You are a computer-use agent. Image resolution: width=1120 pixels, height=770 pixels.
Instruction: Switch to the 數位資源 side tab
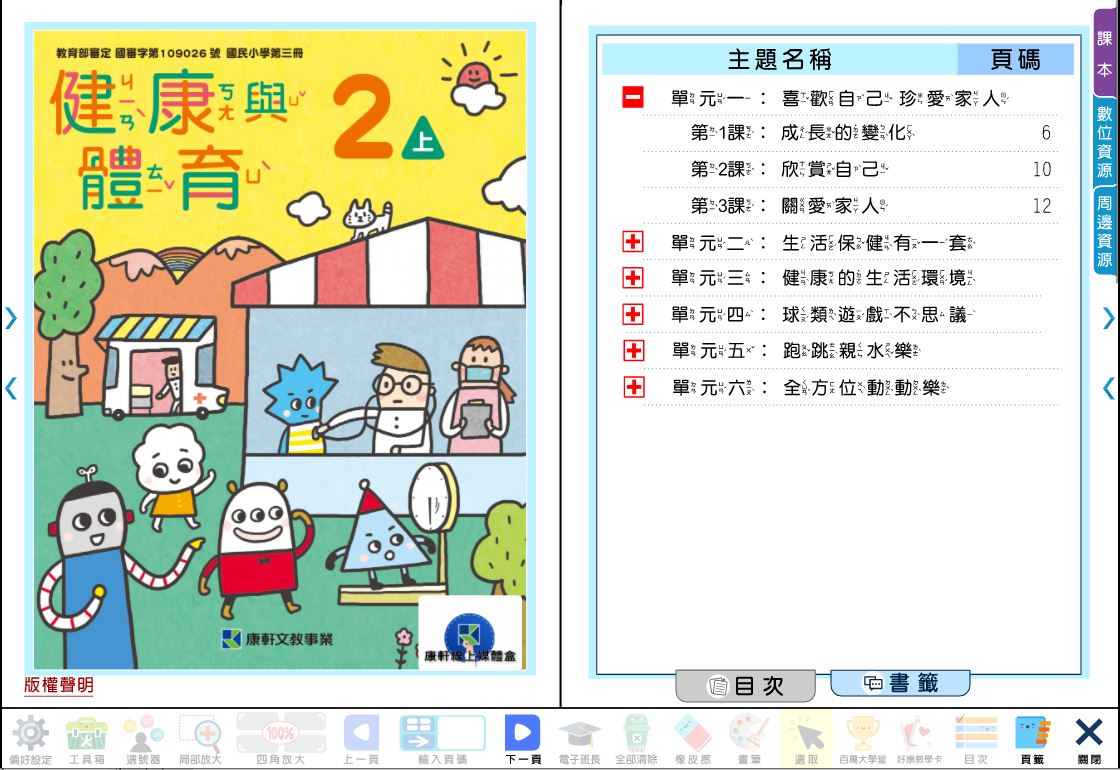tap(1104, 142)
